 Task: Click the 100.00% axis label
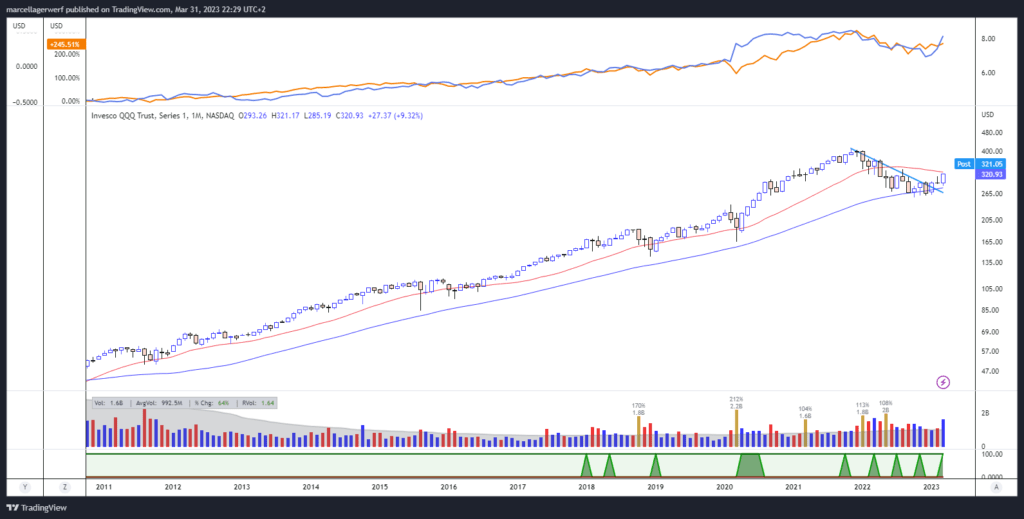[65, 78]
